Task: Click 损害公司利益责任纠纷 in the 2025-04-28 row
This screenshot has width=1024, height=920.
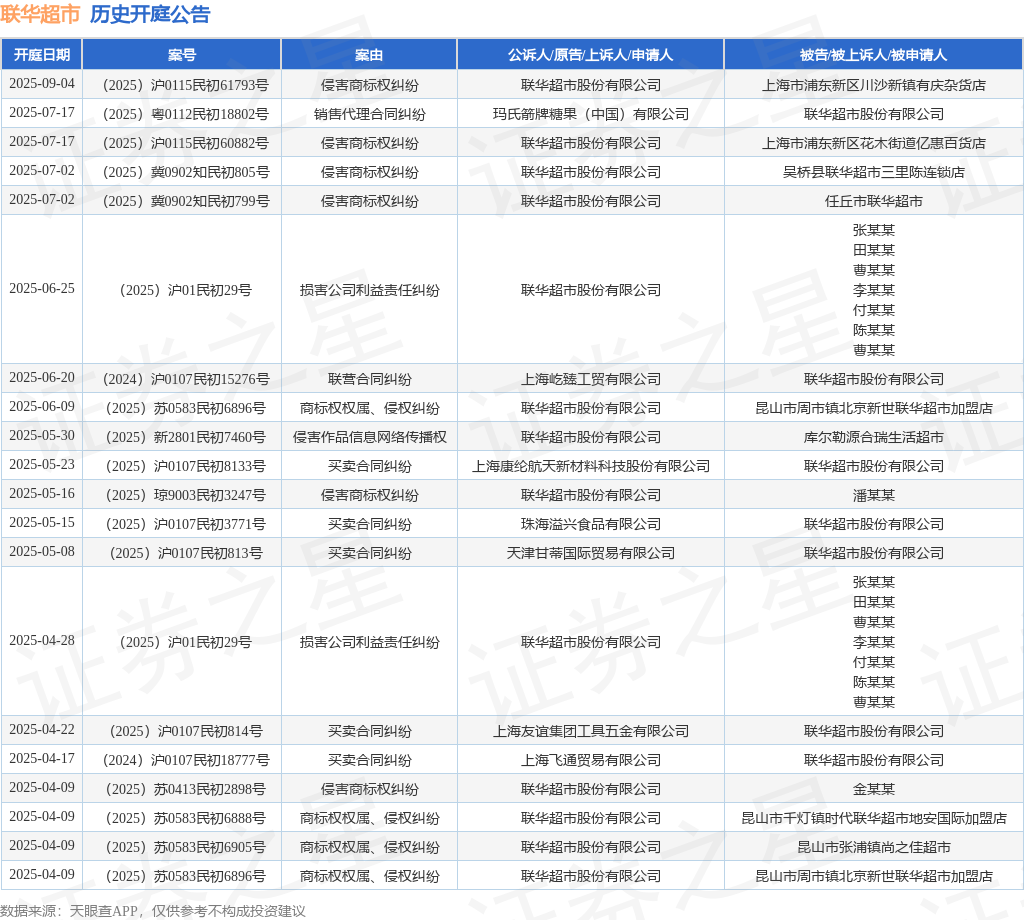Action: pos(369,642)
